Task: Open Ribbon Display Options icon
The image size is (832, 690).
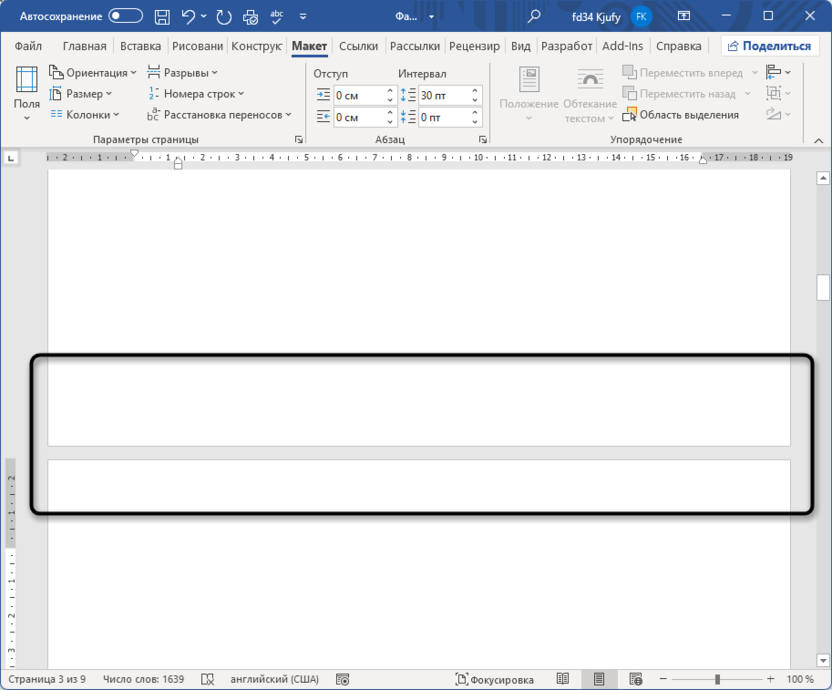Action: point(683,16)
